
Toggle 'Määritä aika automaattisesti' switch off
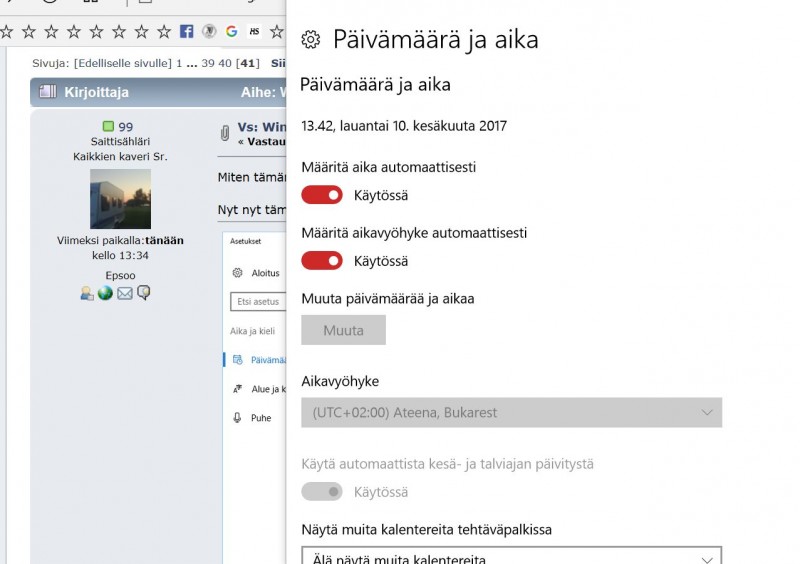322,195
